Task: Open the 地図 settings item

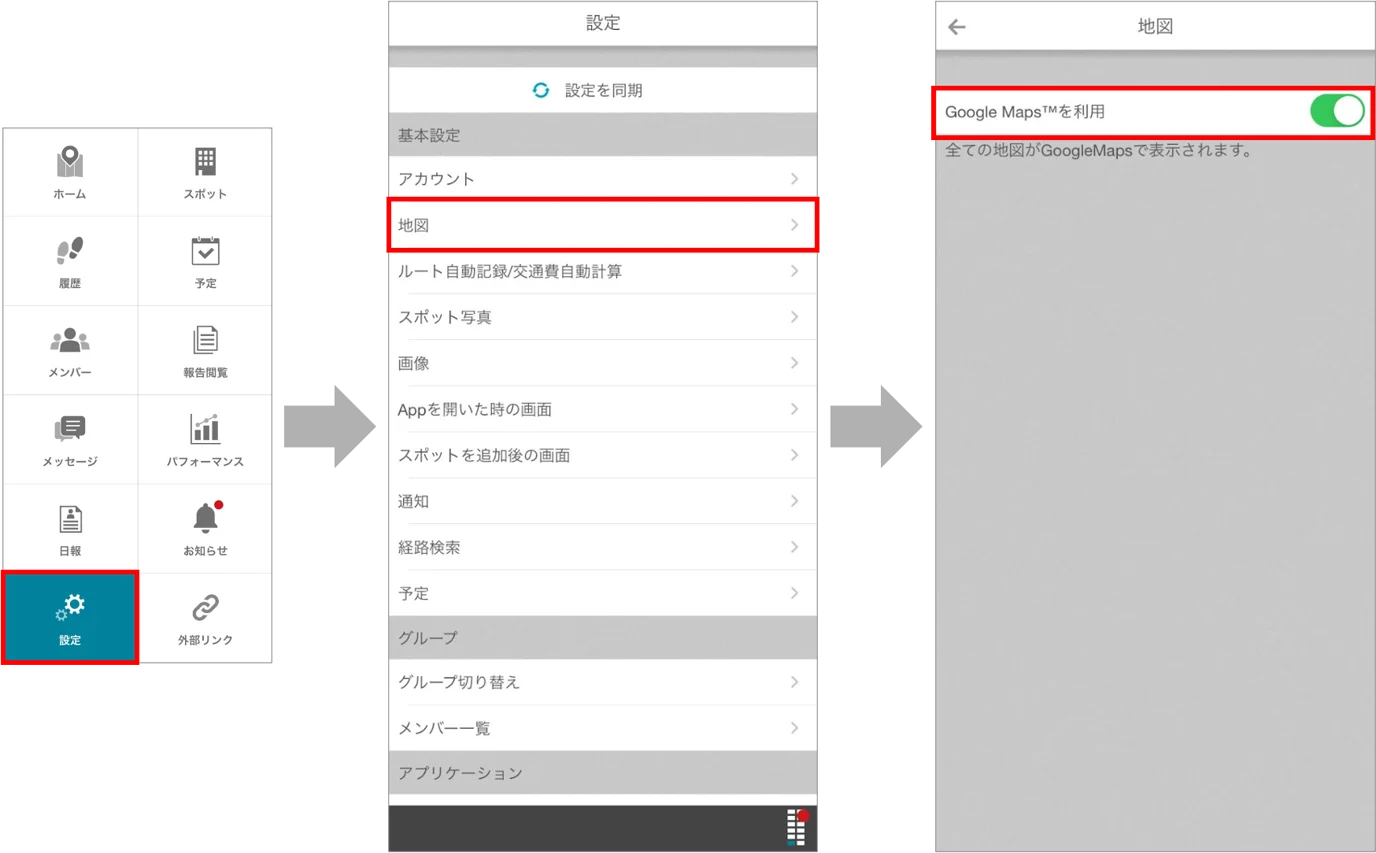Action: pos(603,225)
